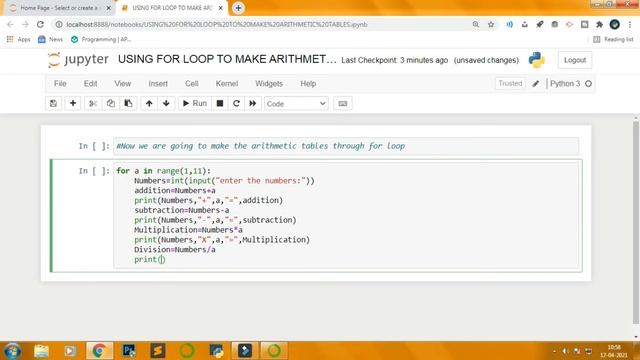Save and checkpoint the notebook
640x360 pixels.
click(x=53, y=104)
